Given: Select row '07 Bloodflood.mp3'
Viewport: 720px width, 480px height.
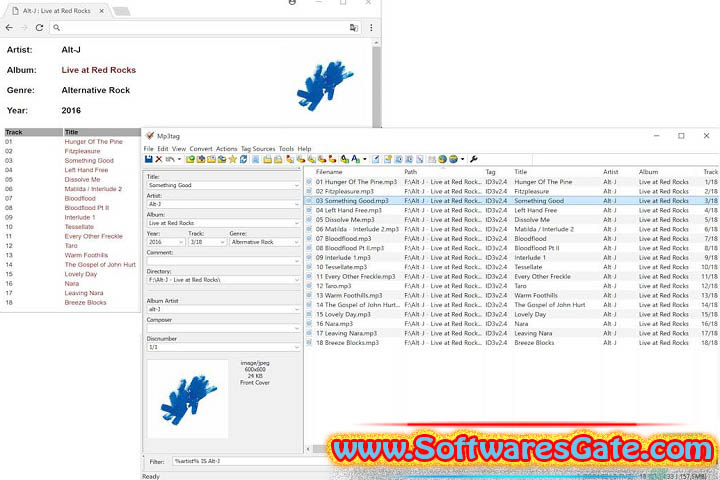Looking at the screenshot, I should pyautogui.click(x=511, y=238).
